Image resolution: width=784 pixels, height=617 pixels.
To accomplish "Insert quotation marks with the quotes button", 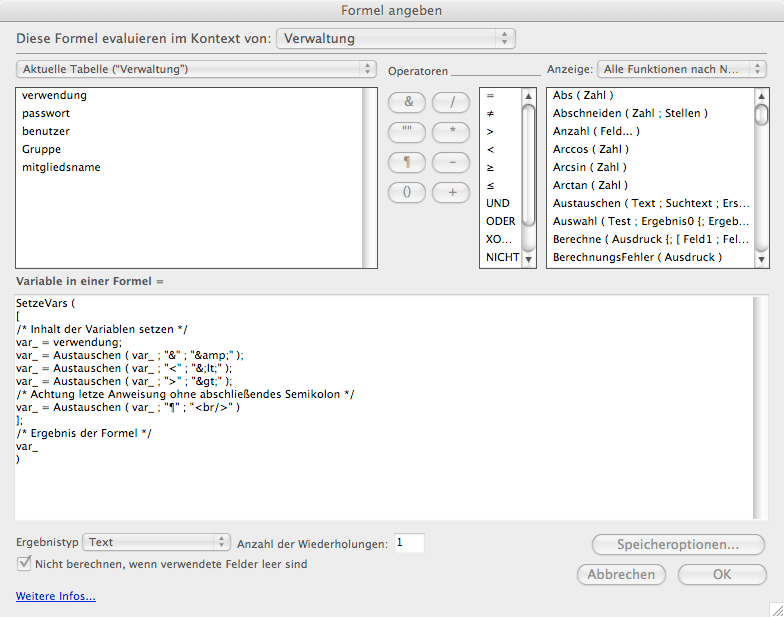I will [x=407, y=131].
